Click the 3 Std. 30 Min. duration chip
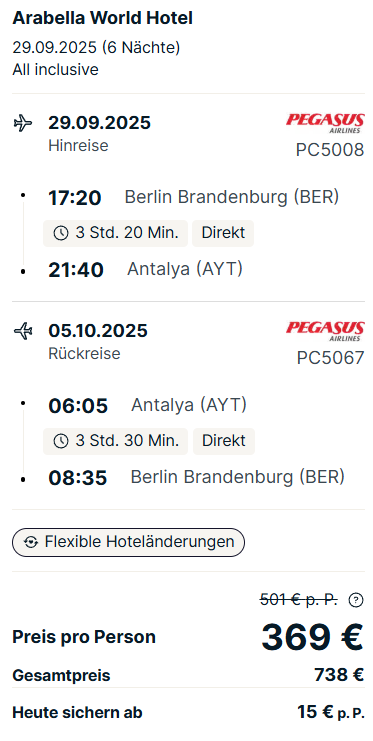 coord(115,441)
